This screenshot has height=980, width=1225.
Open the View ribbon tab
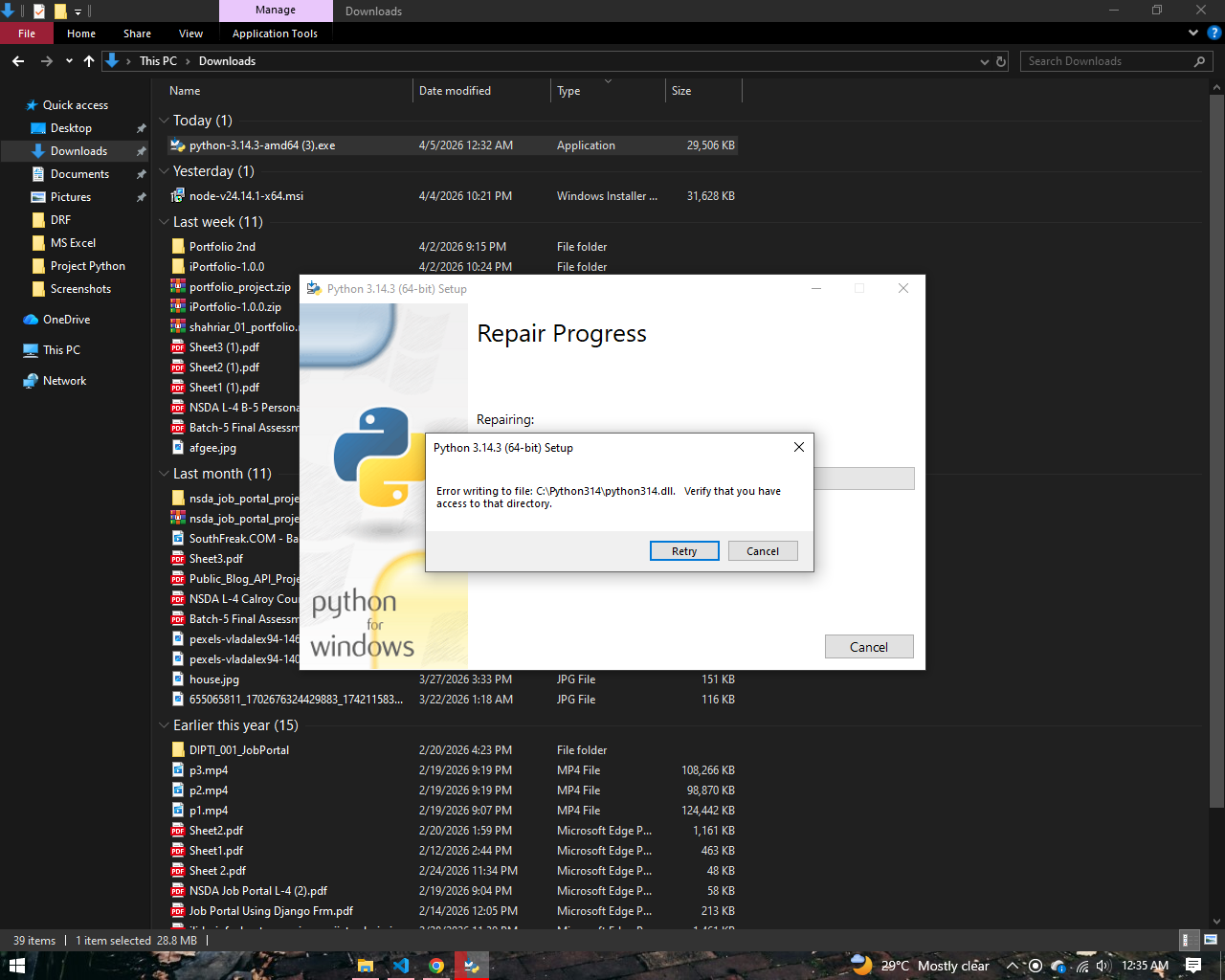190,33
